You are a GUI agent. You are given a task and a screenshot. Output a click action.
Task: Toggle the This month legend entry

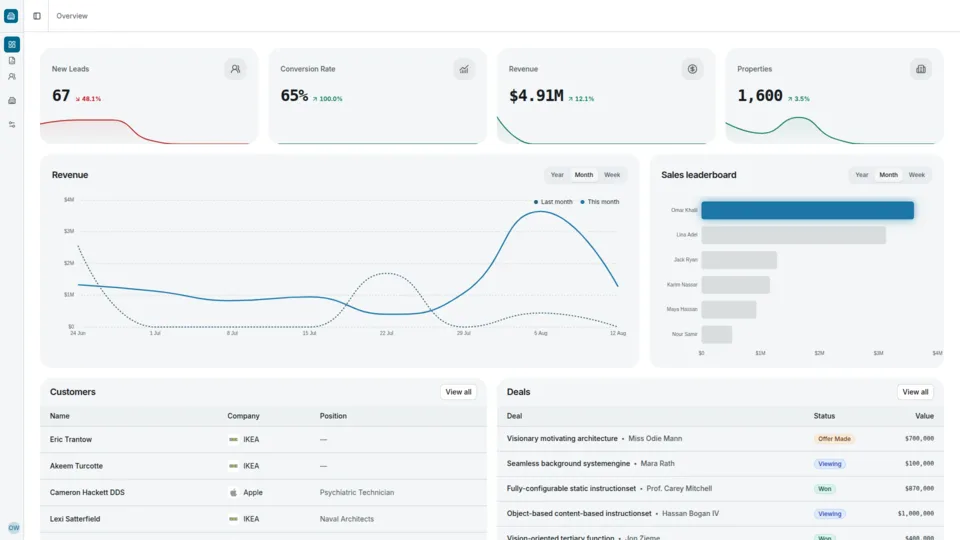[599, 202]
